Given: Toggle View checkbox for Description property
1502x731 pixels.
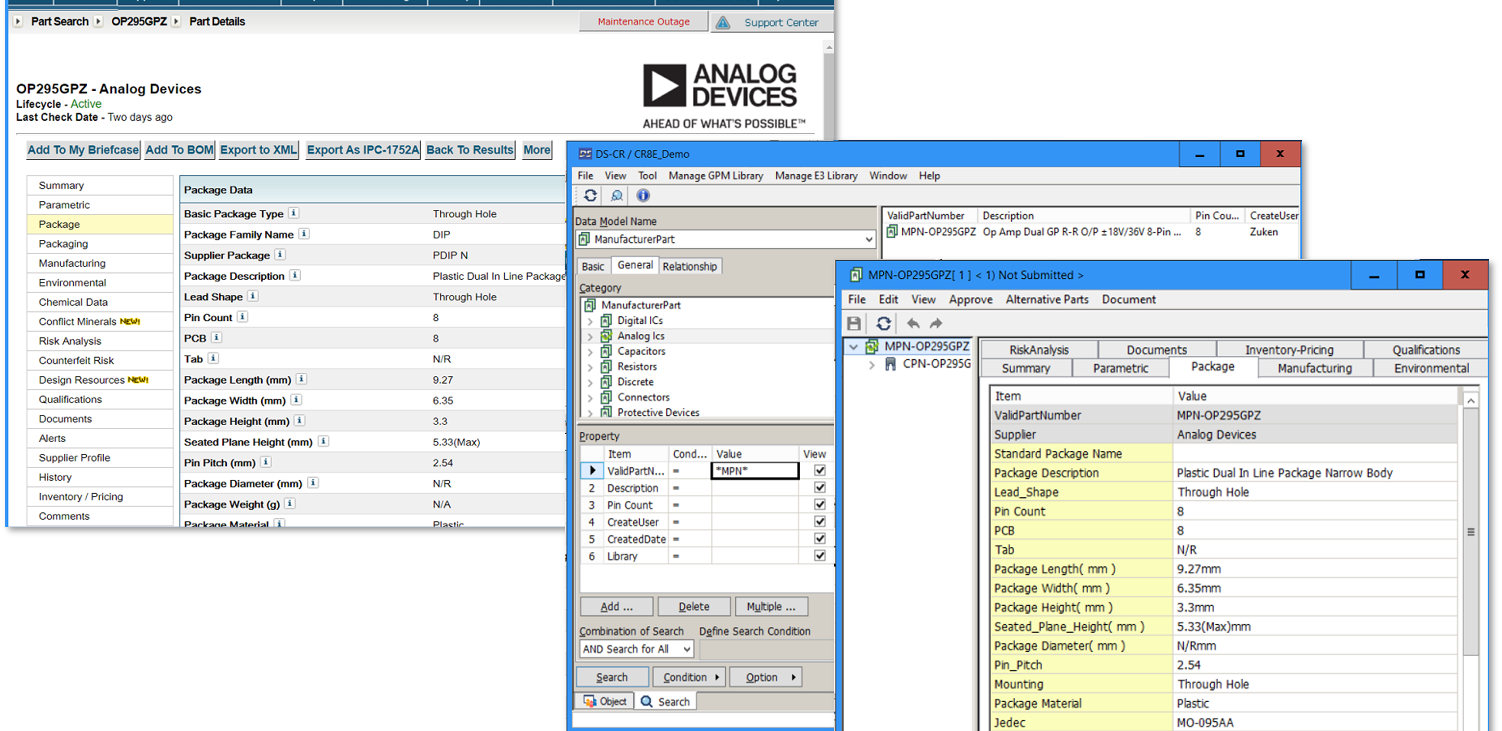Looking at the screenshot, I should point(820,488).
